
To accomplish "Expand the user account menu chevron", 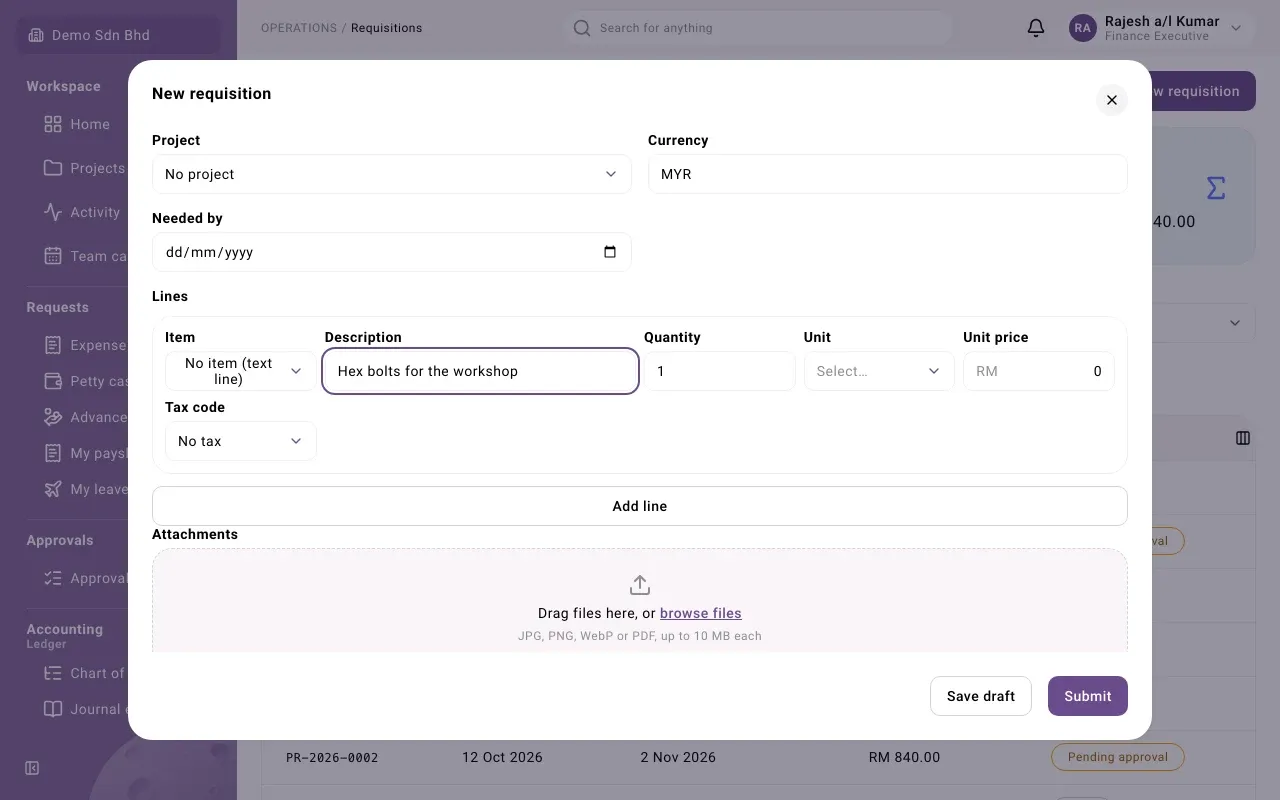I will pyautogui.click(x=1236, y=28).
